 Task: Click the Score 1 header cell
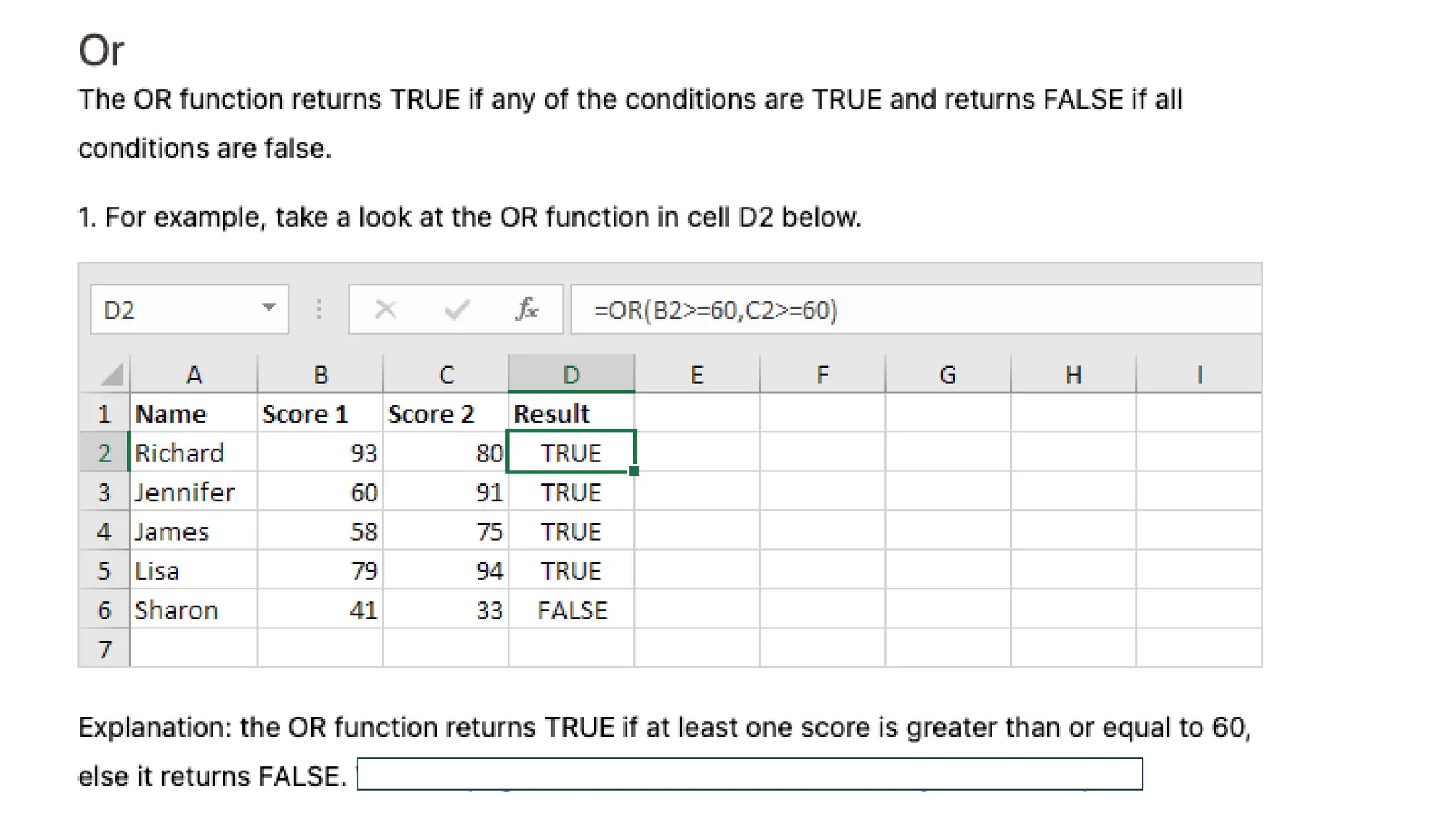pos(320,413)
